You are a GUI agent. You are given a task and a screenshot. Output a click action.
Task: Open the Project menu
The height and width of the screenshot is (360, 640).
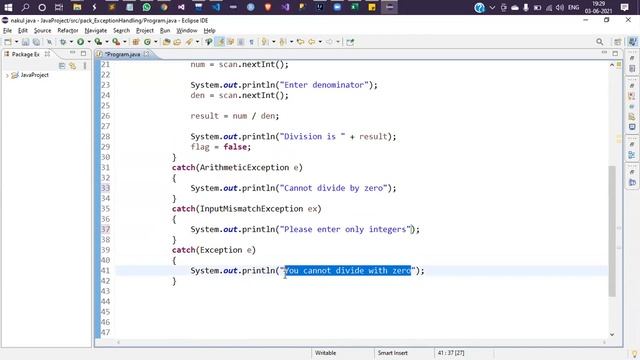click(x=144, y=31)
